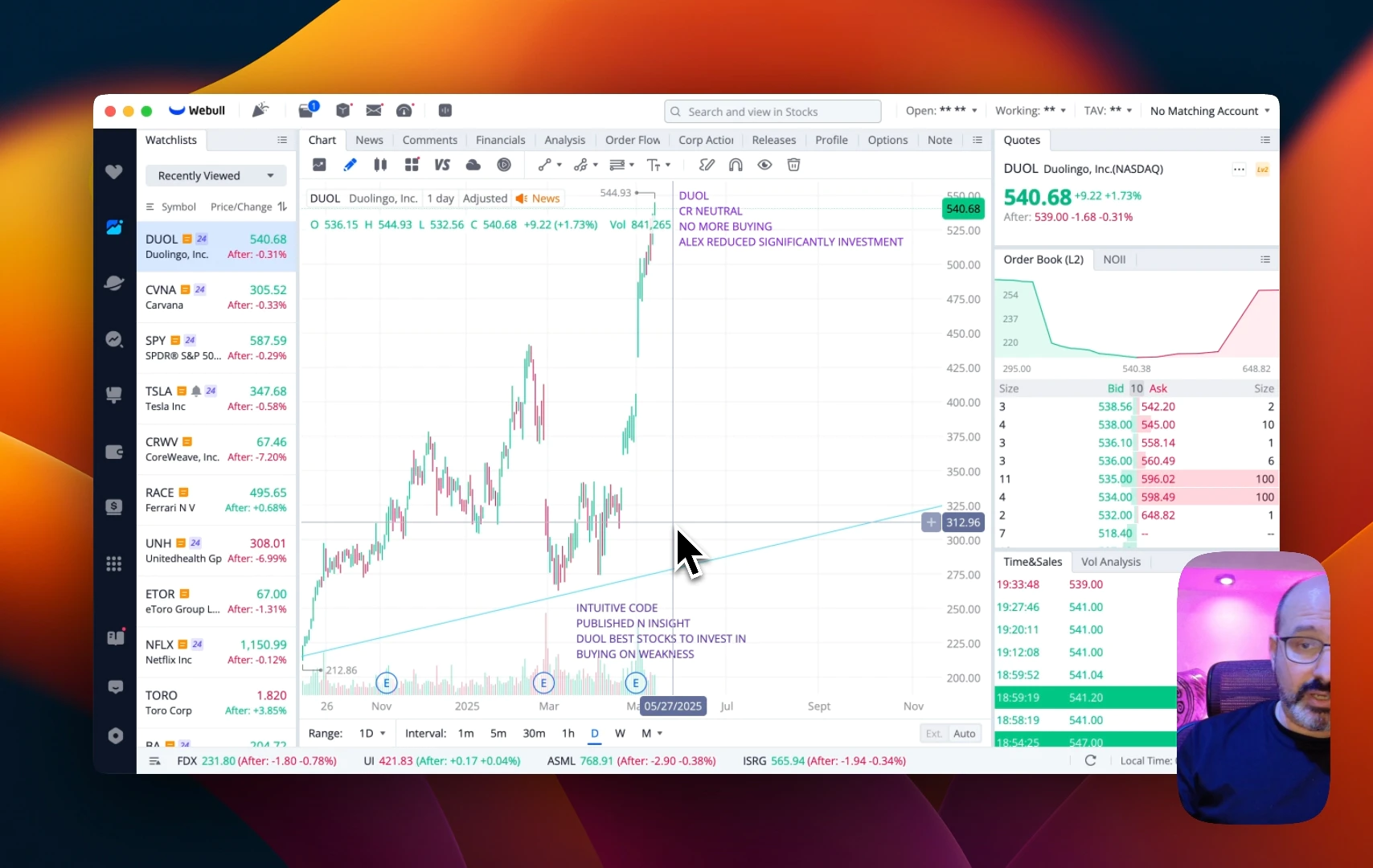Open the apps grid sidebar icon
Viewport: 1373px width, 868px height.
pos(114,564)
